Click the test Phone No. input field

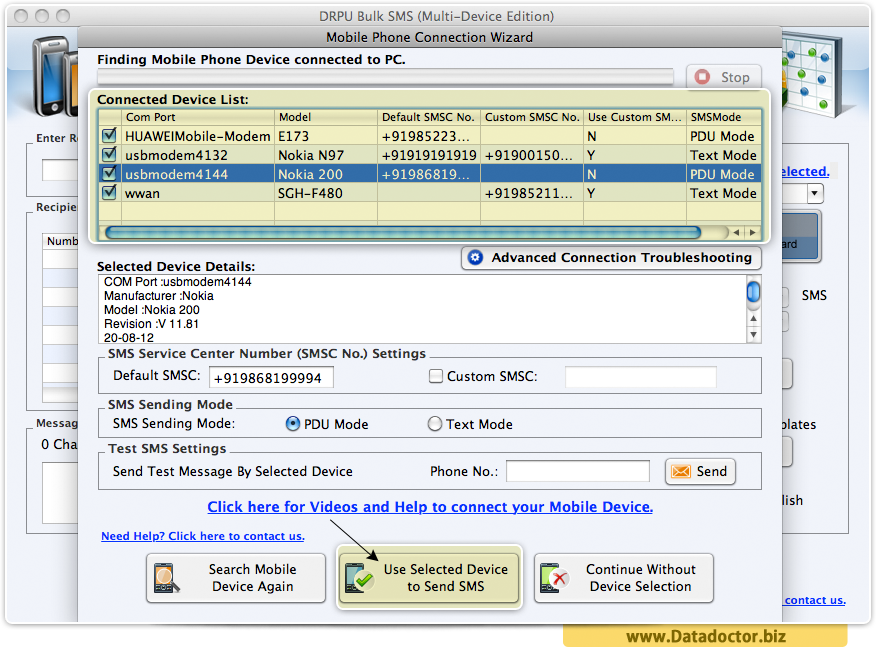coord(577,471)
